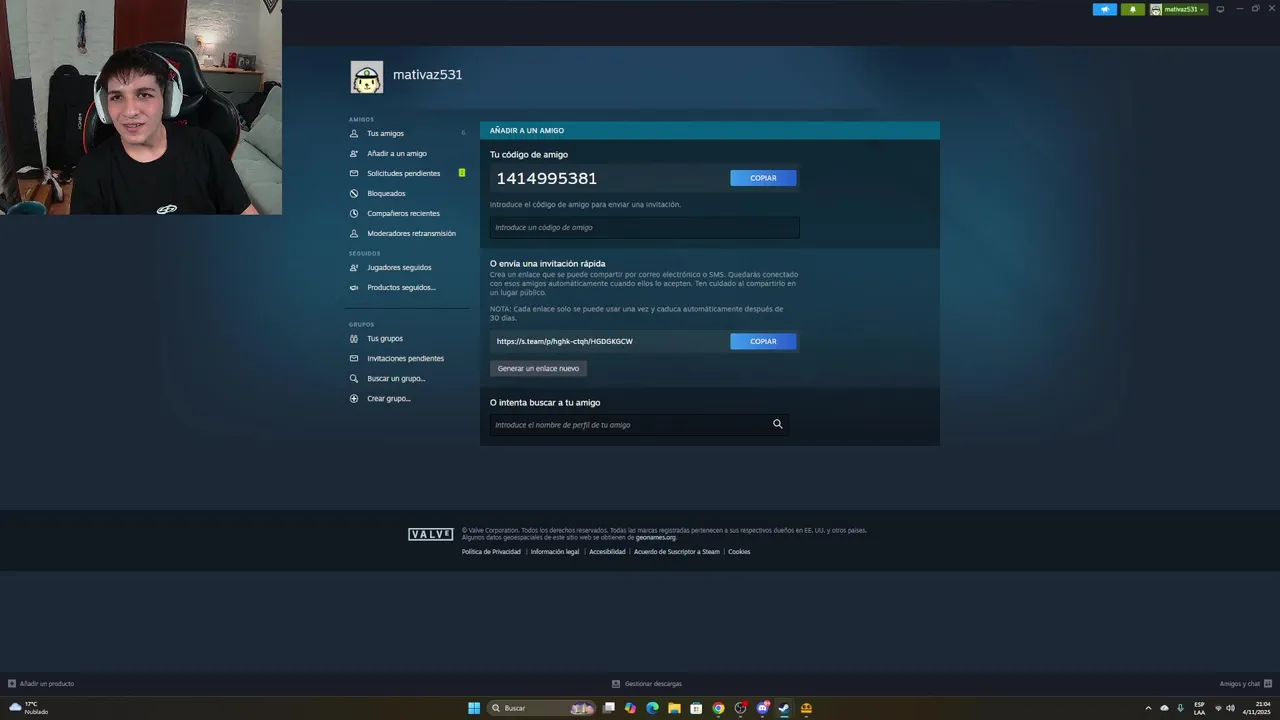Viewport: 1280px width, 720px height.
Task: Click the icon beside Jugadores seguidos
Action: (x=354, y=267)
